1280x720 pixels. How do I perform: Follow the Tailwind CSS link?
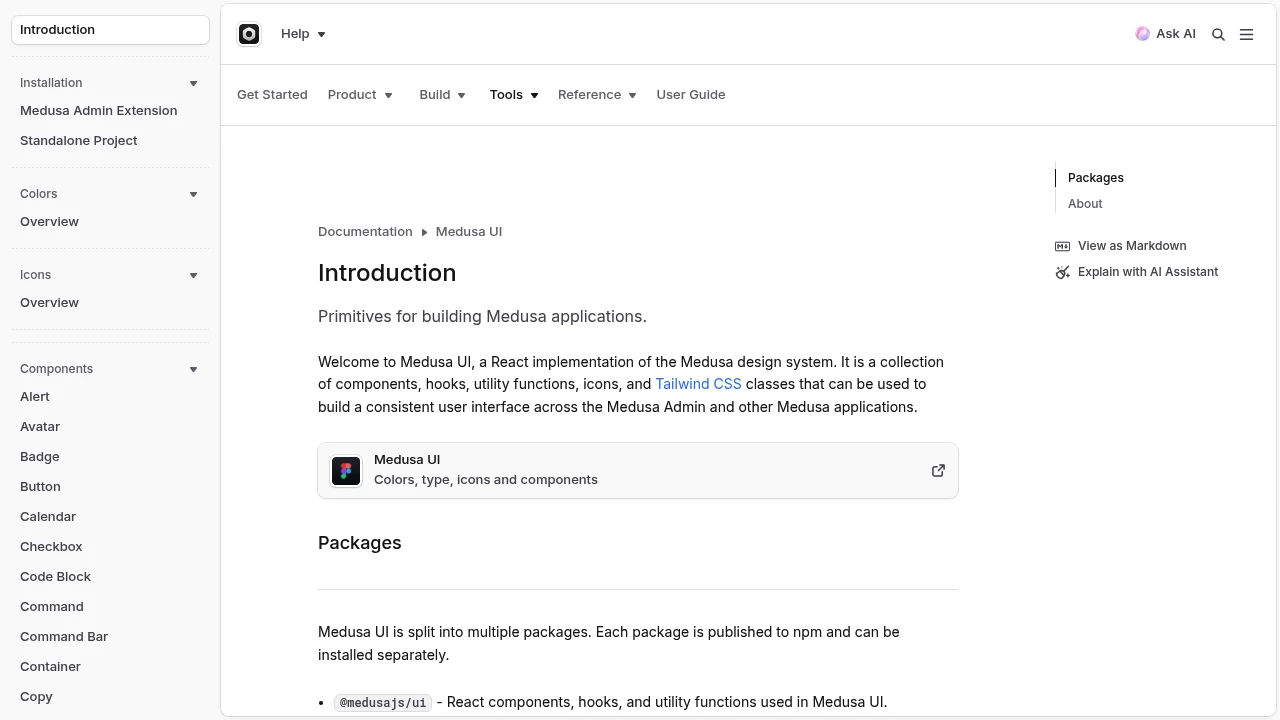[698, 384]
